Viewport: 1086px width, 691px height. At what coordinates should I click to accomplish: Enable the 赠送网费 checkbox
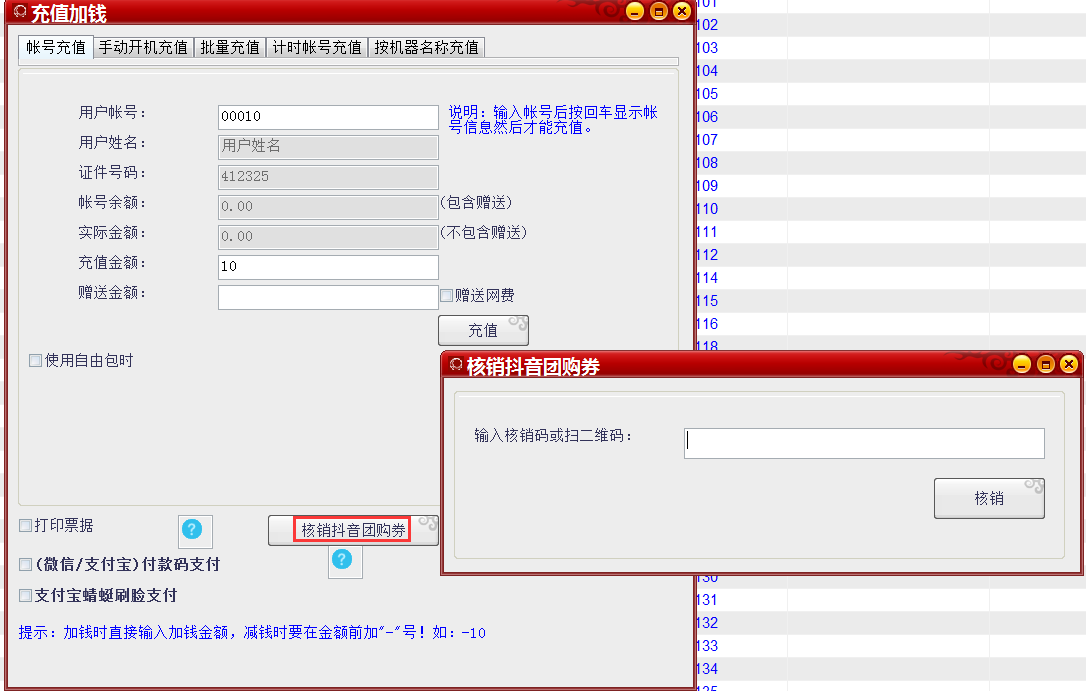(447, 296)
